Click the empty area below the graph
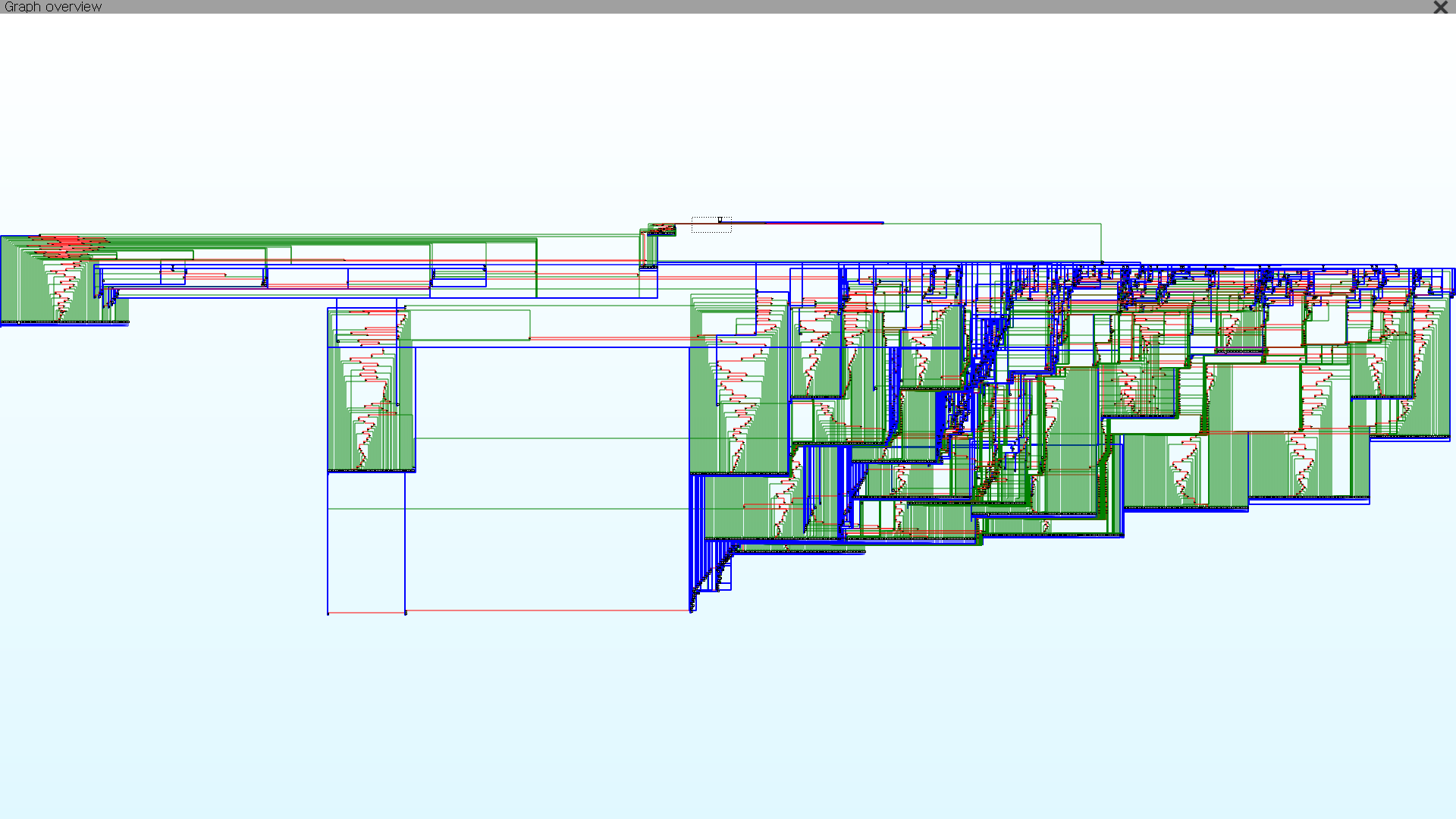The width and height of the screenshot is (1456, 819). pos(728,720)
